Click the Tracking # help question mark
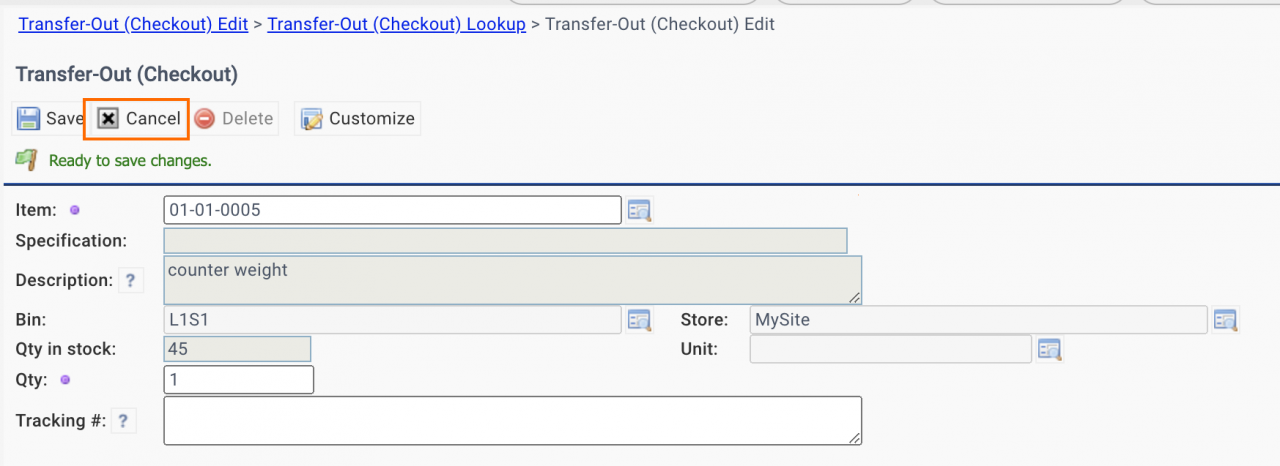This screenshot has width=1280, height=466. tap(122, 421)
